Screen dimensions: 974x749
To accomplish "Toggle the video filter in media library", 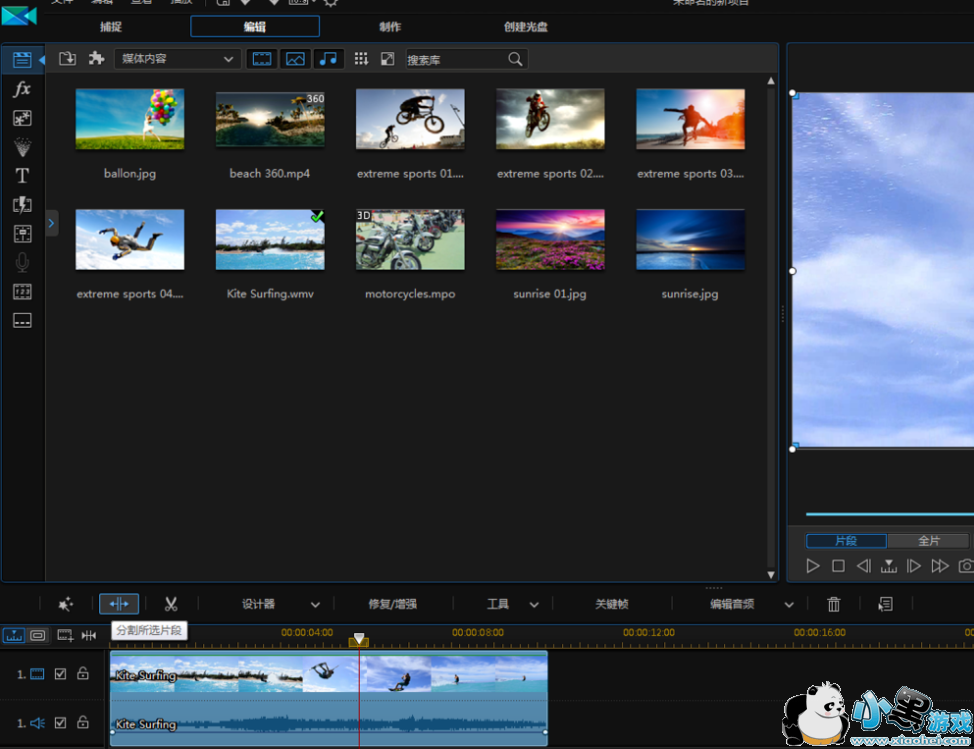I will pyautogui.click(x=261, y=59).
